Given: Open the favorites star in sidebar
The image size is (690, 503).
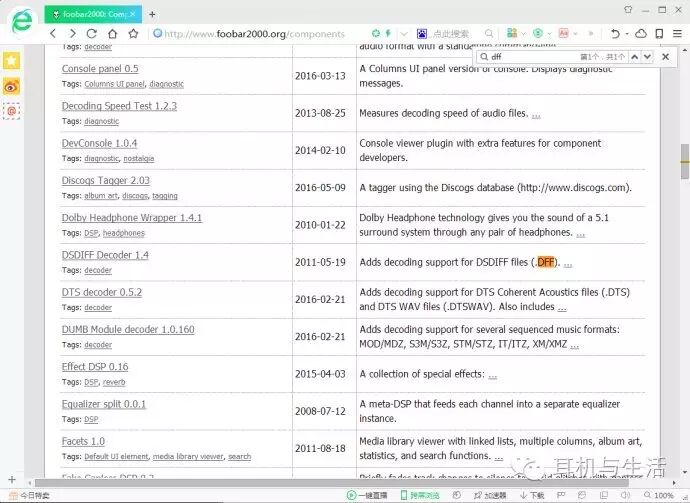Looking at the screenshot, I should click(11, 60).
